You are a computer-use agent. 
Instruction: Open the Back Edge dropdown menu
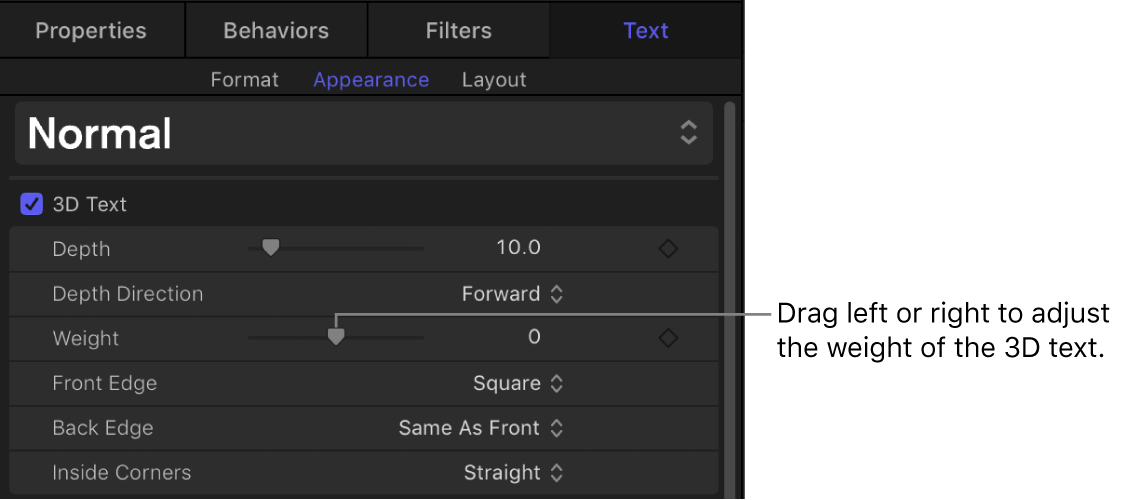(x=481, y=428)
